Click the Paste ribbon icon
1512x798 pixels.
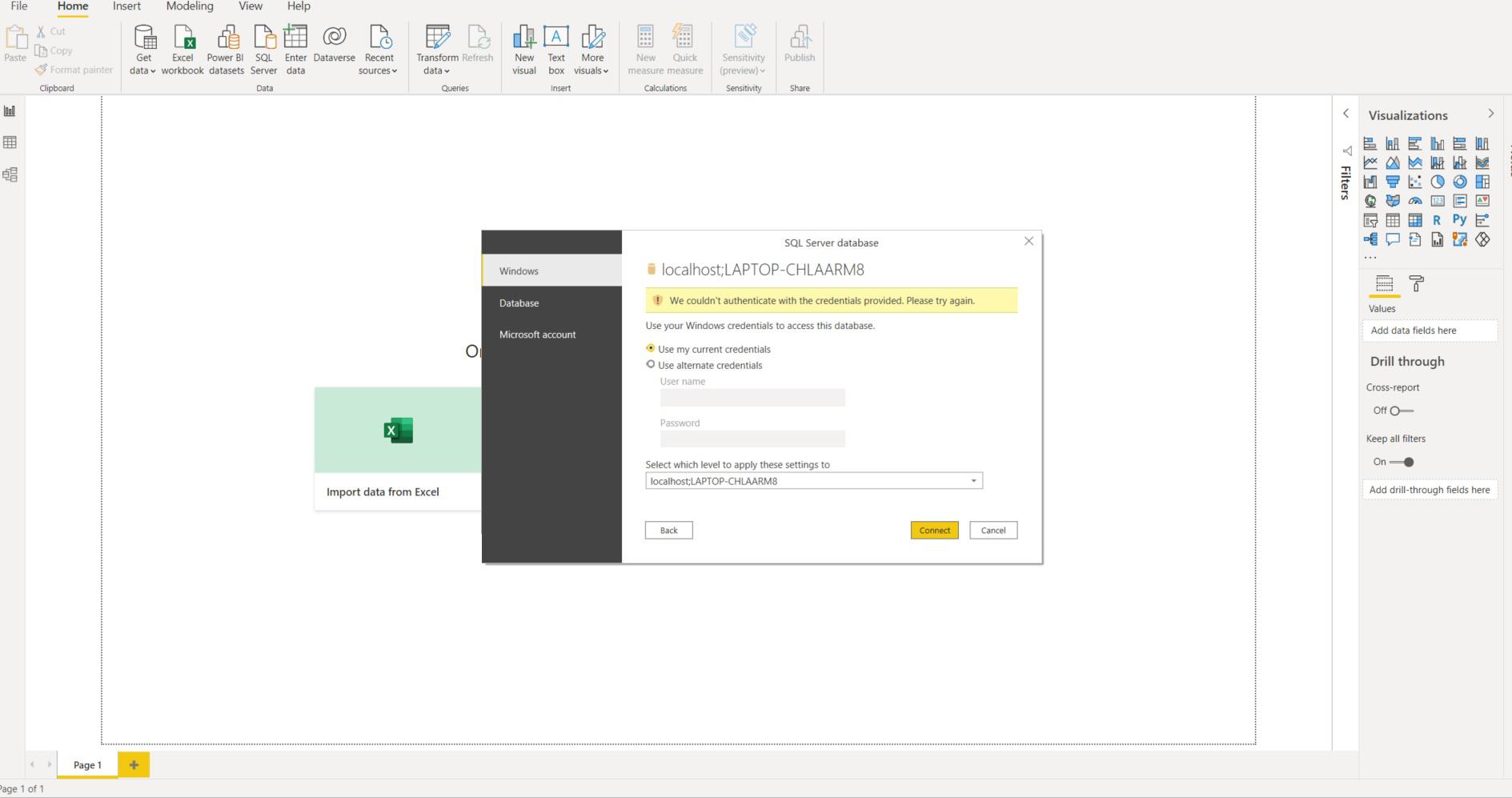click(15, 44)
